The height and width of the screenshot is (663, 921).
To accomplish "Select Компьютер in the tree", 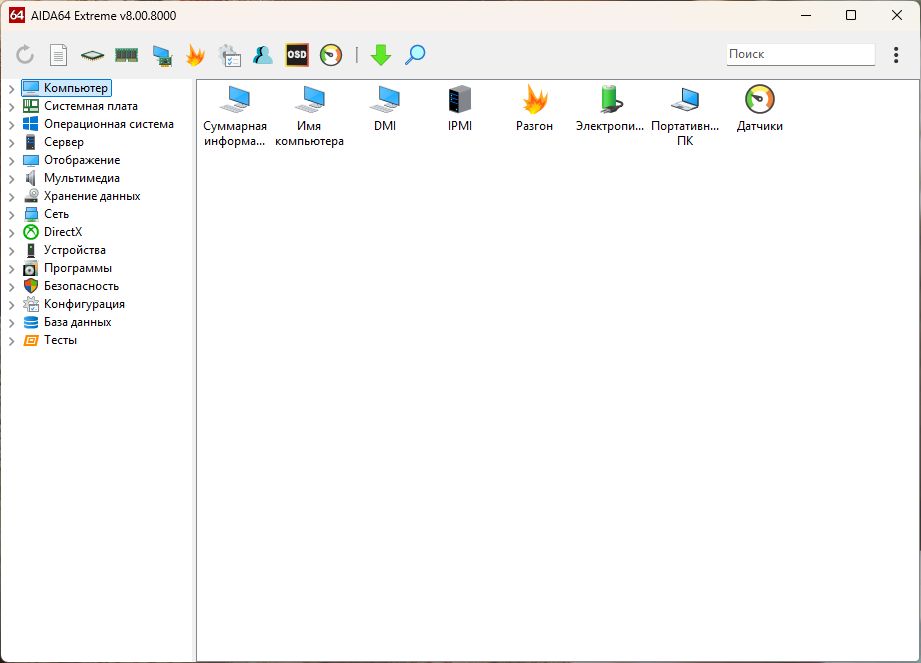I will tap(66, 88).
